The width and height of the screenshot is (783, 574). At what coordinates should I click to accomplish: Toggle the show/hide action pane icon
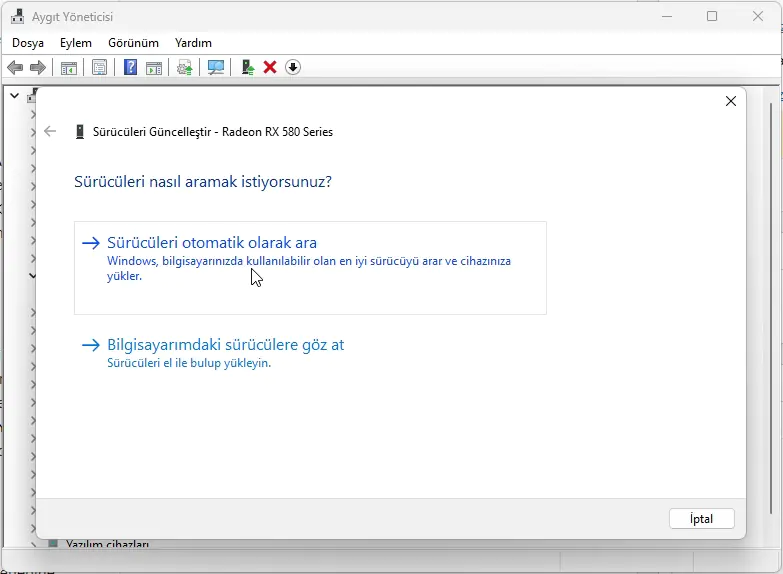click(154, 67)
